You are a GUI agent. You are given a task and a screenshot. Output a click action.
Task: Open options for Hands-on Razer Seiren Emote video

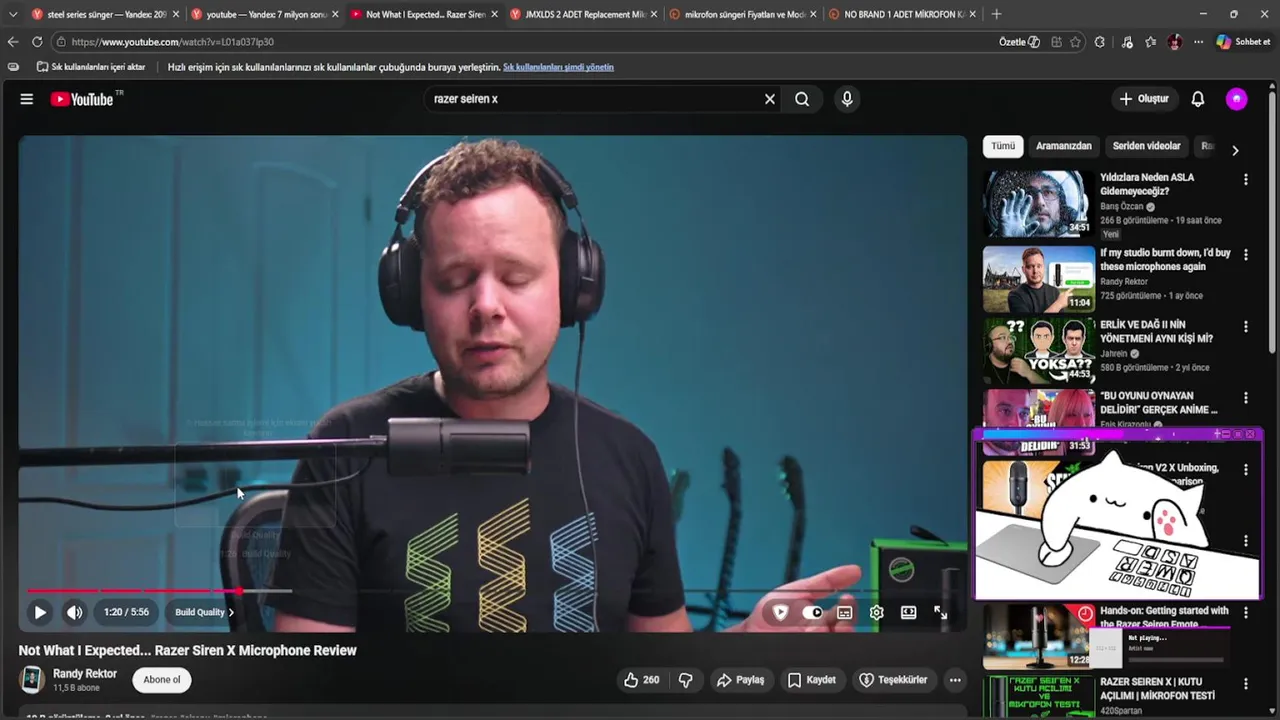[1246, 612]
